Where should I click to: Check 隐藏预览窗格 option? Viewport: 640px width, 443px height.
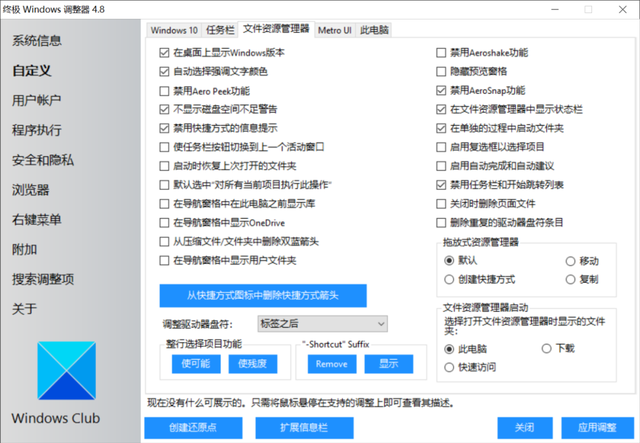[441, 72]
